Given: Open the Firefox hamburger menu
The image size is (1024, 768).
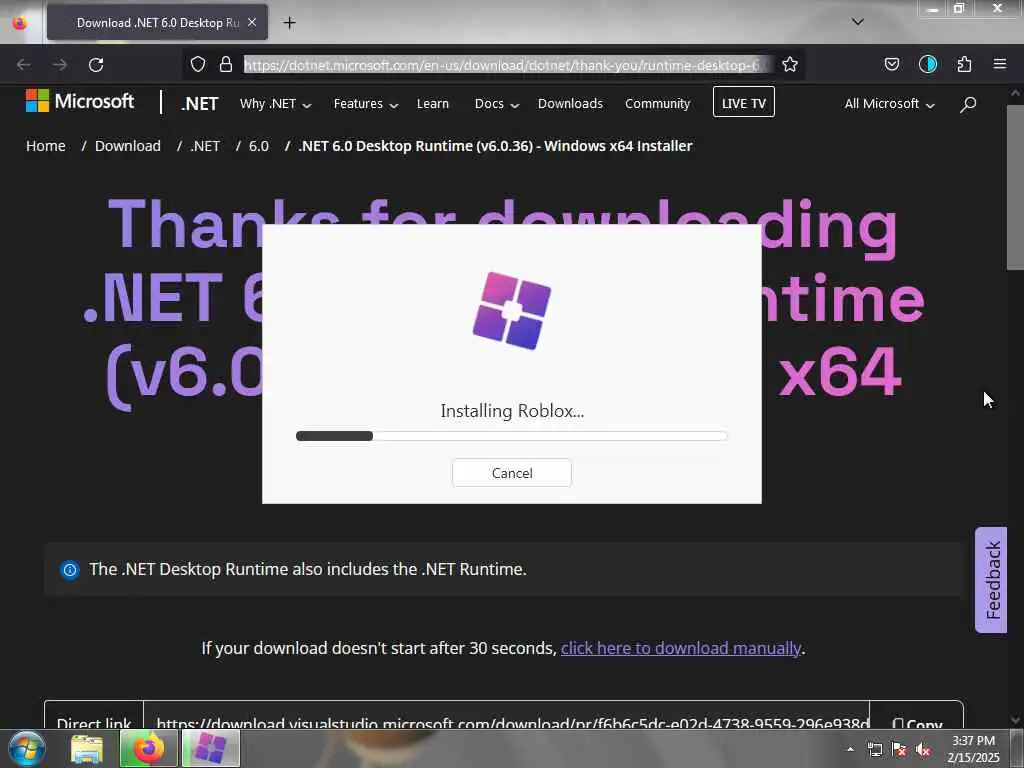Looking at the screenshot, I should [999, 64].
